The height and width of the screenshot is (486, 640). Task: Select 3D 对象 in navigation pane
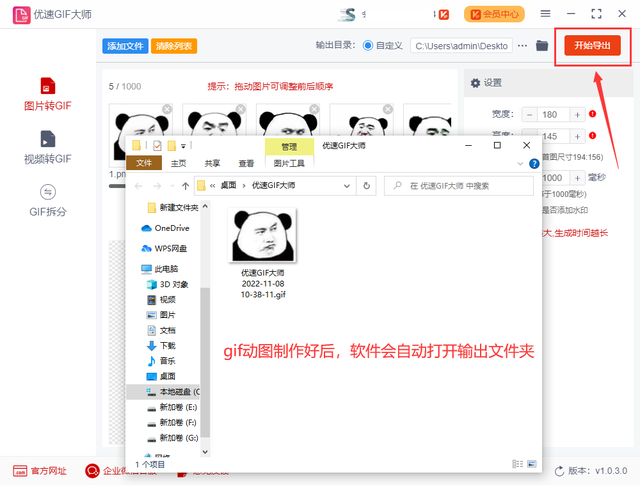tap(167, 284)
